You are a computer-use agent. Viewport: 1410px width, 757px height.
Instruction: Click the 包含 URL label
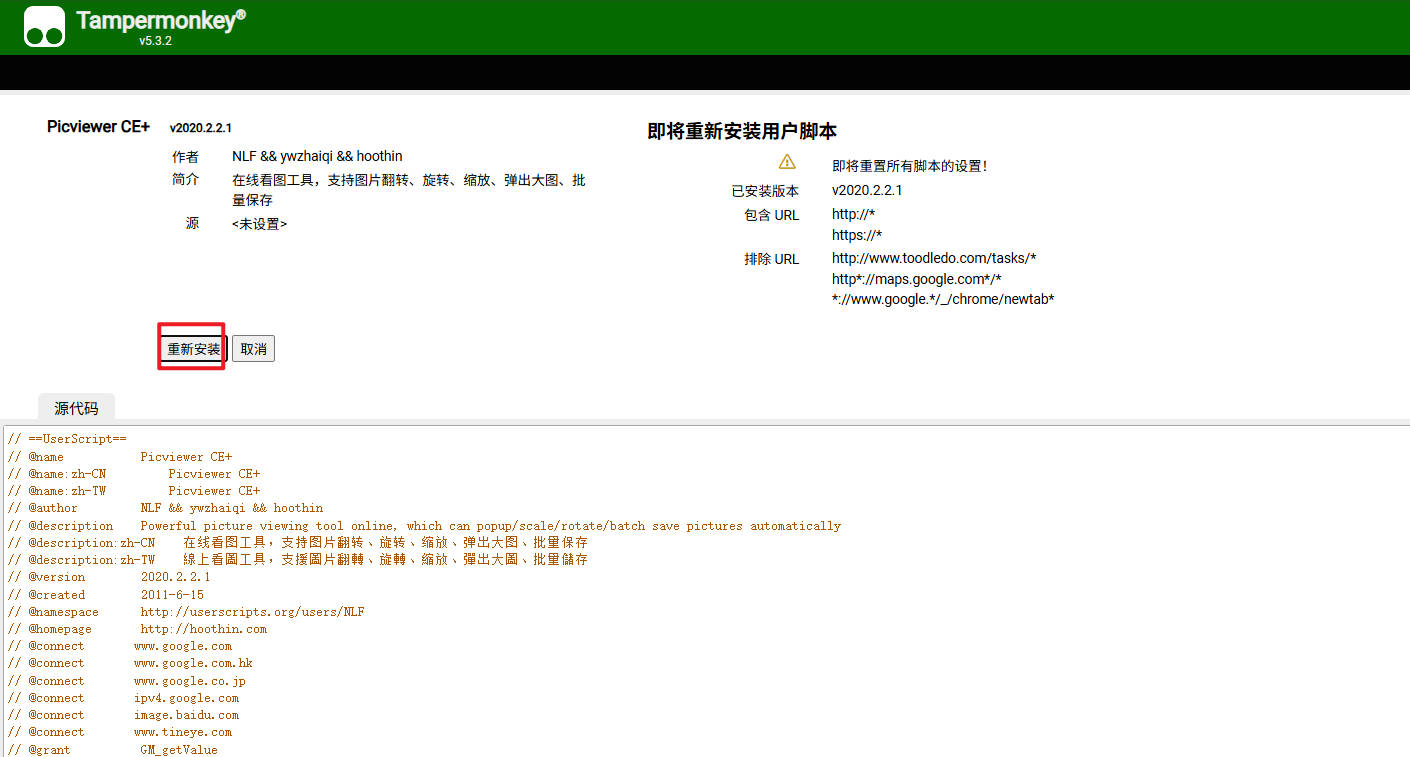pos(771,215)
